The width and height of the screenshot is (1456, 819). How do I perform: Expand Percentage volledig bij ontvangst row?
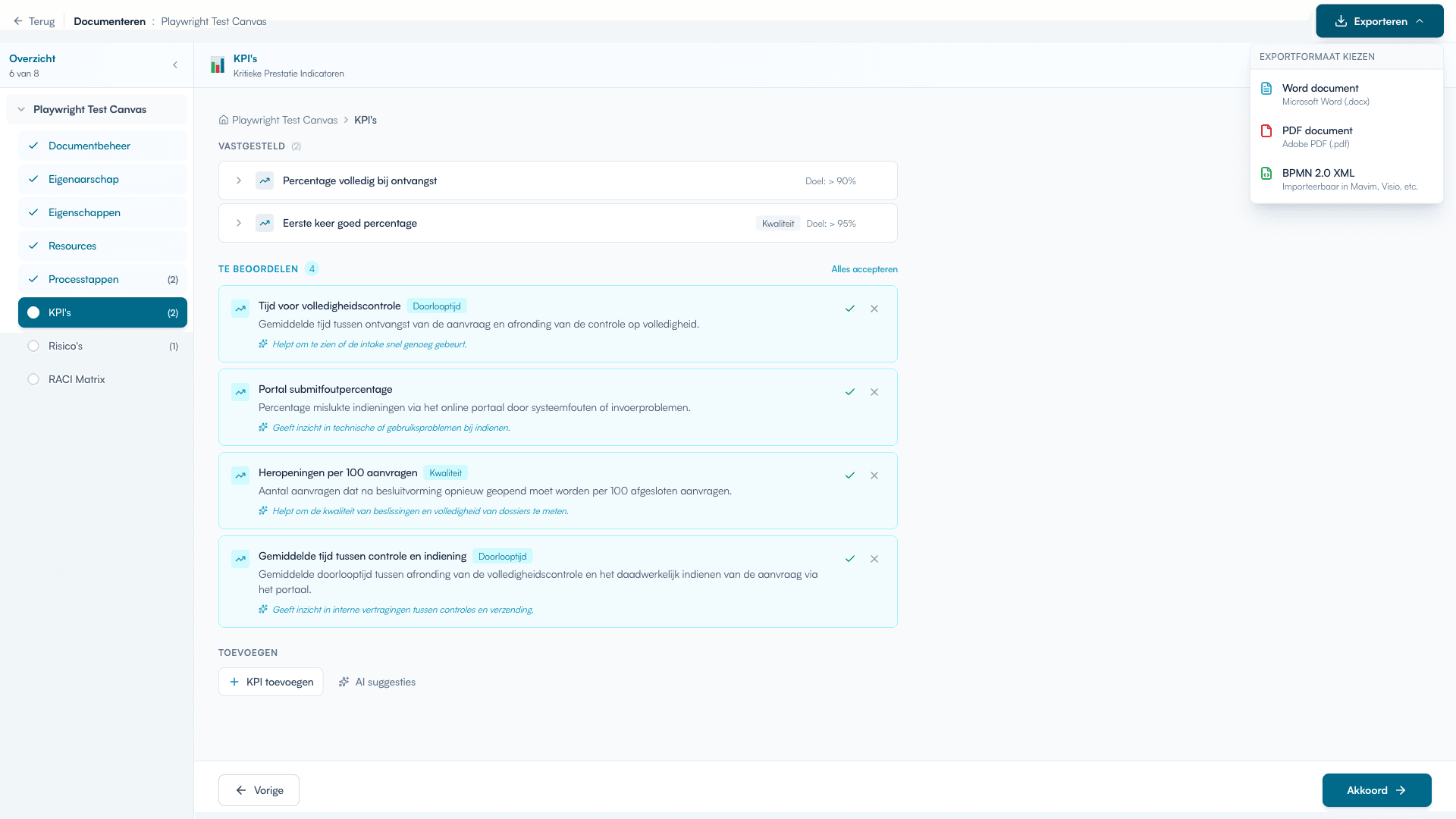click(x=239, y=180)
